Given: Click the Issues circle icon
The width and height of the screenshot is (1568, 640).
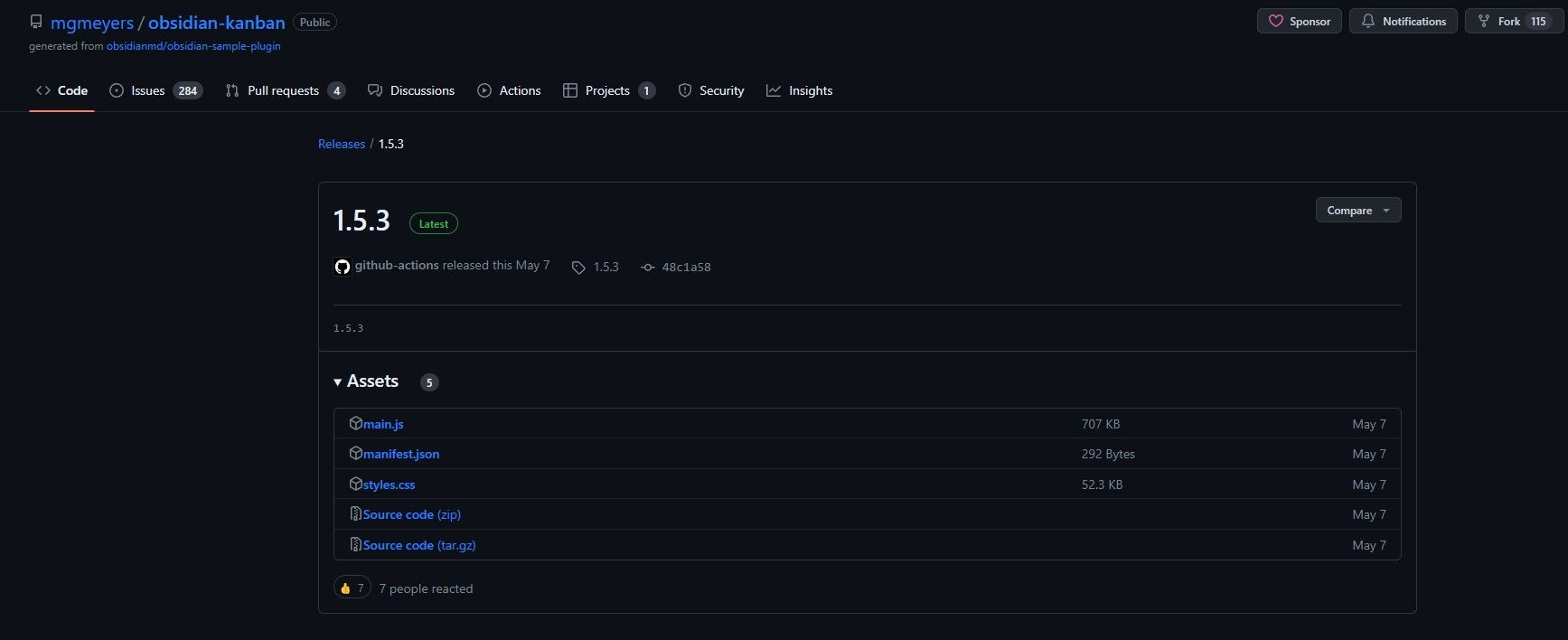Looking at the screenshot, I should 117,90.
